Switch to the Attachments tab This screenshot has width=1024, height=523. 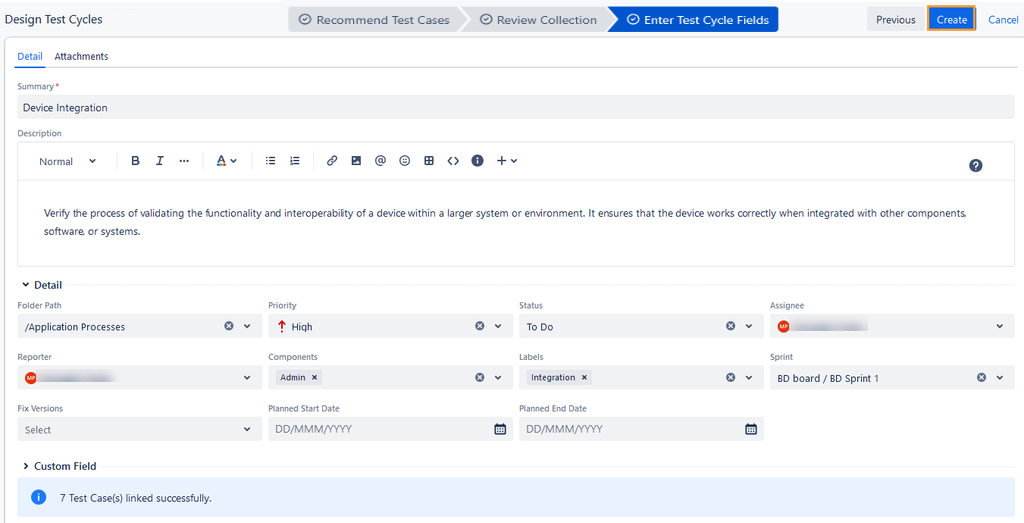[x=81, y=56]
